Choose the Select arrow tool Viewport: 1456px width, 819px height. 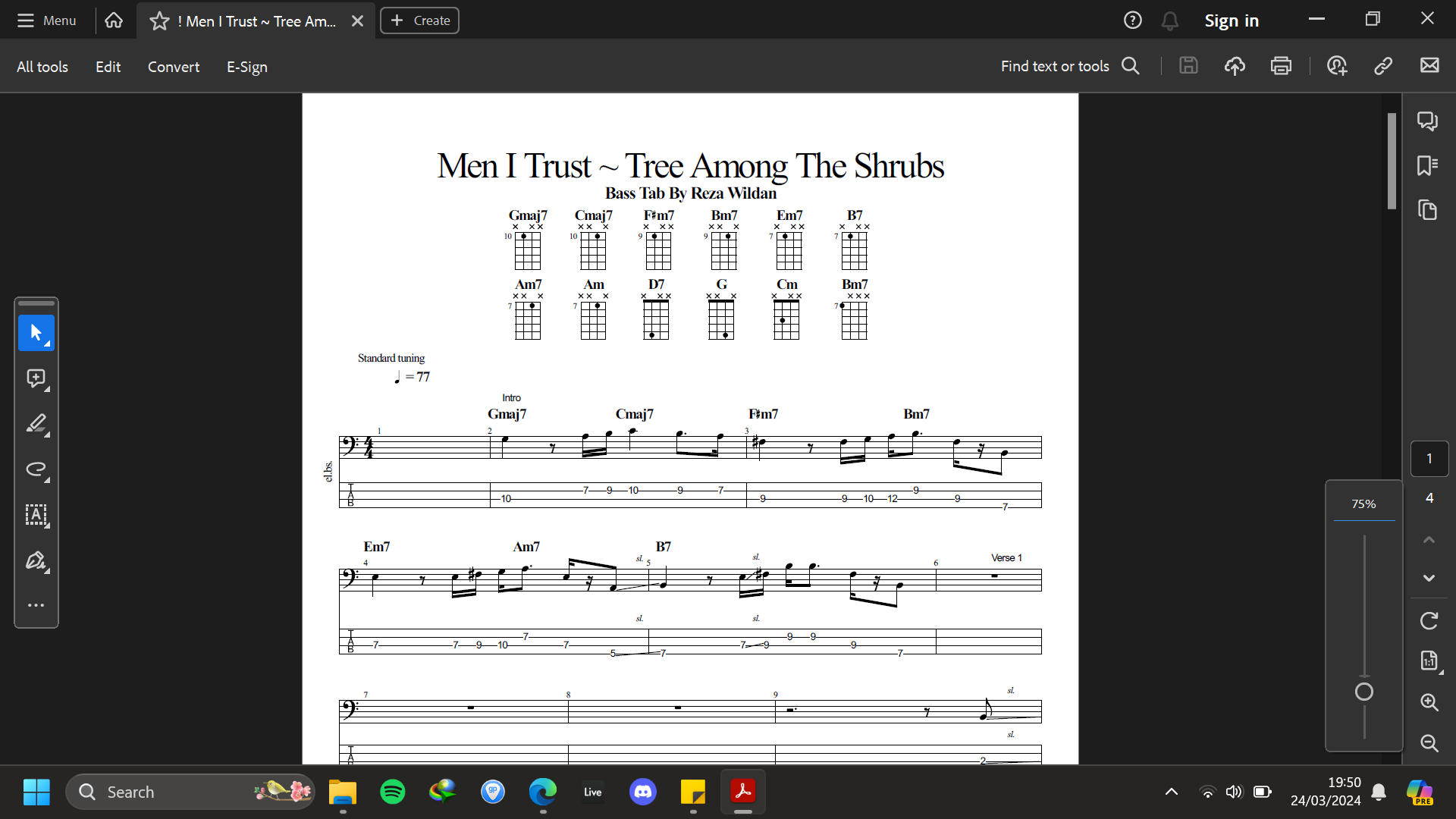point(36,333)
